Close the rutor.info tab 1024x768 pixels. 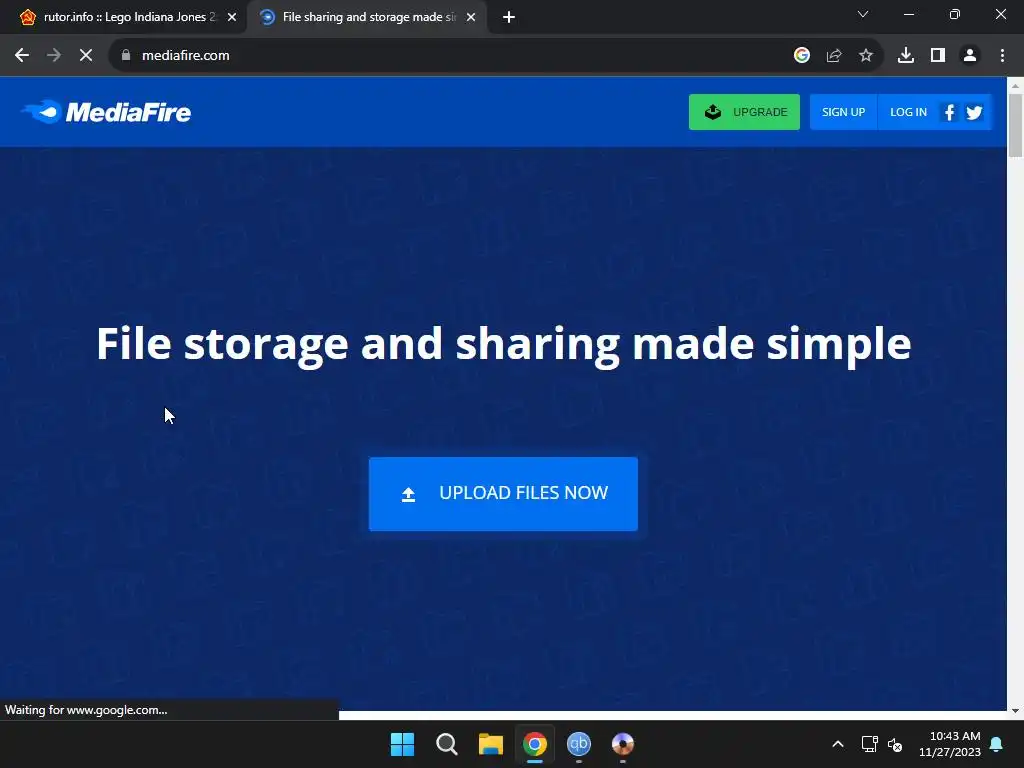(x=232, y=17)
